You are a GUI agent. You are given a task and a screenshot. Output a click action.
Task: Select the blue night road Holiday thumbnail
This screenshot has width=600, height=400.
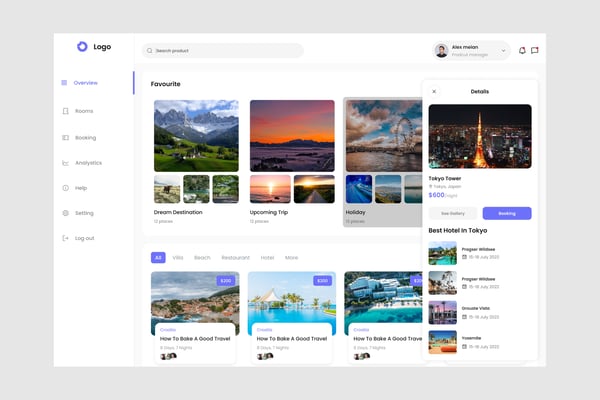(x=359, y=189)
